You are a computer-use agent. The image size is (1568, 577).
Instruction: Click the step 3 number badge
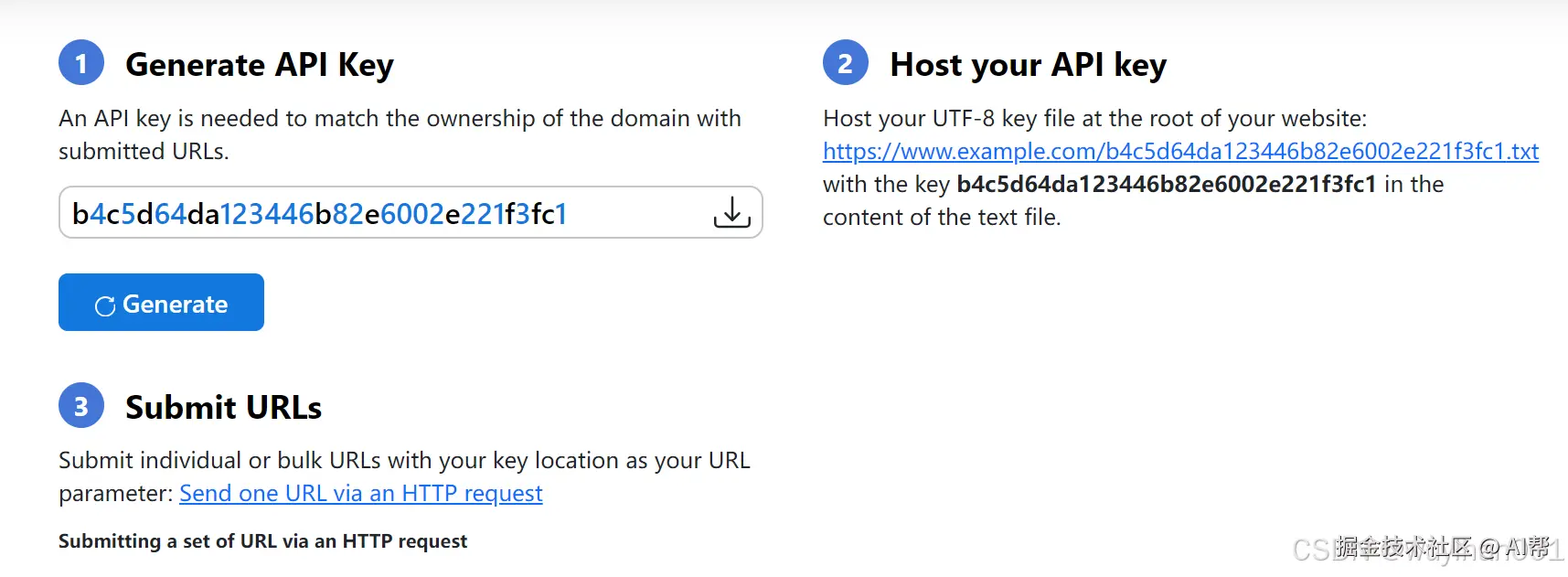click(x=81, y=405)
